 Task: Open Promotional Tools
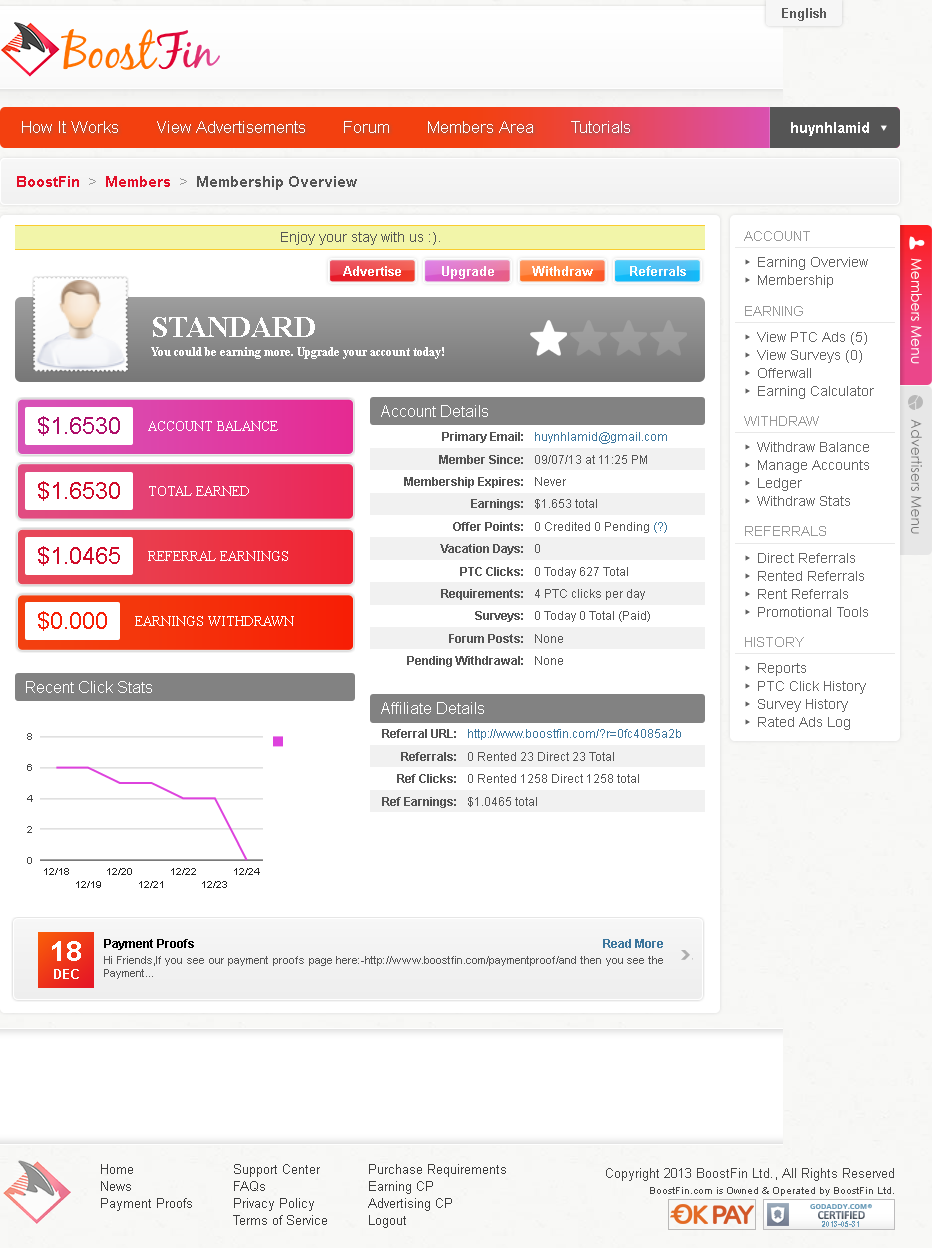tap(812, 612)
